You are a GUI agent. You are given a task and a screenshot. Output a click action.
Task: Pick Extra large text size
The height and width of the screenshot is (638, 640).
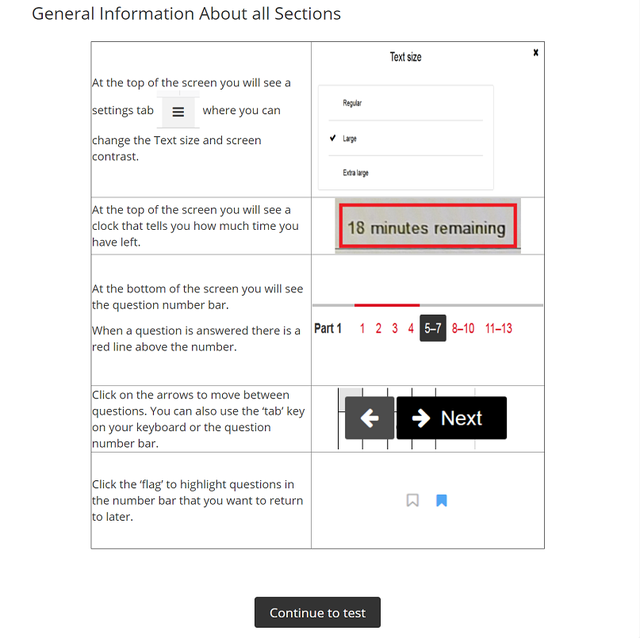[x=355, y=173]
